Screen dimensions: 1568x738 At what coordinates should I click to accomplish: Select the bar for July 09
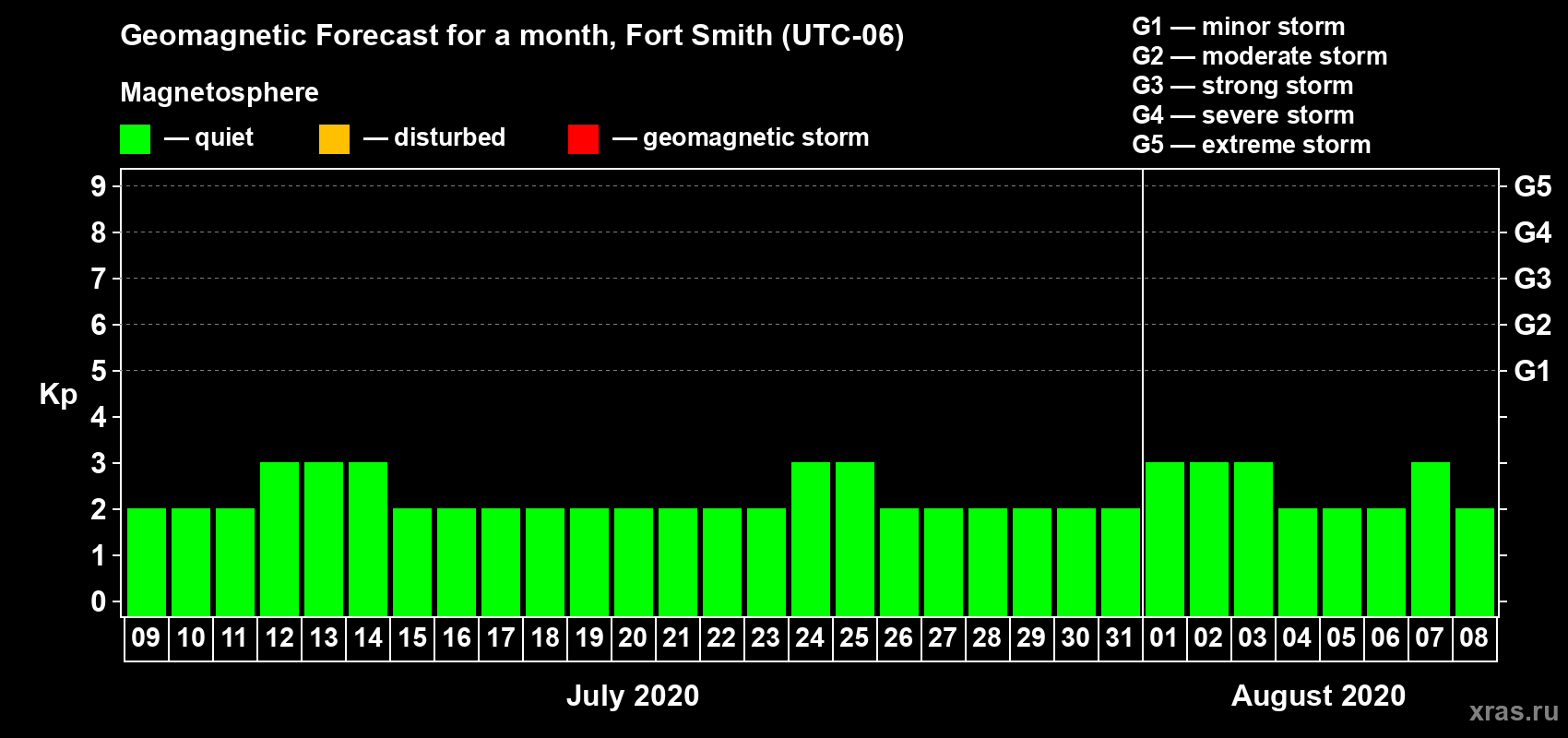click(x=147, y=562)
